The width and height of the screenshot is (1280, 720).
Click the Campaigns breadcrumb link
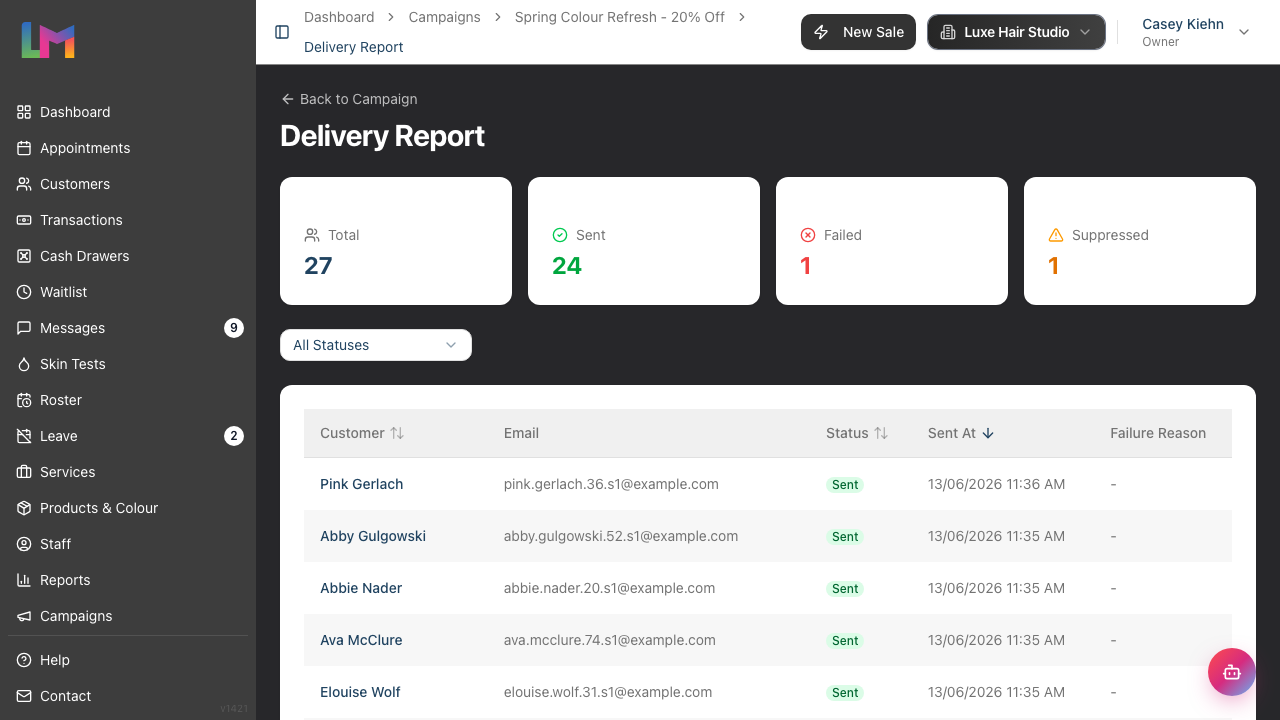444,17
